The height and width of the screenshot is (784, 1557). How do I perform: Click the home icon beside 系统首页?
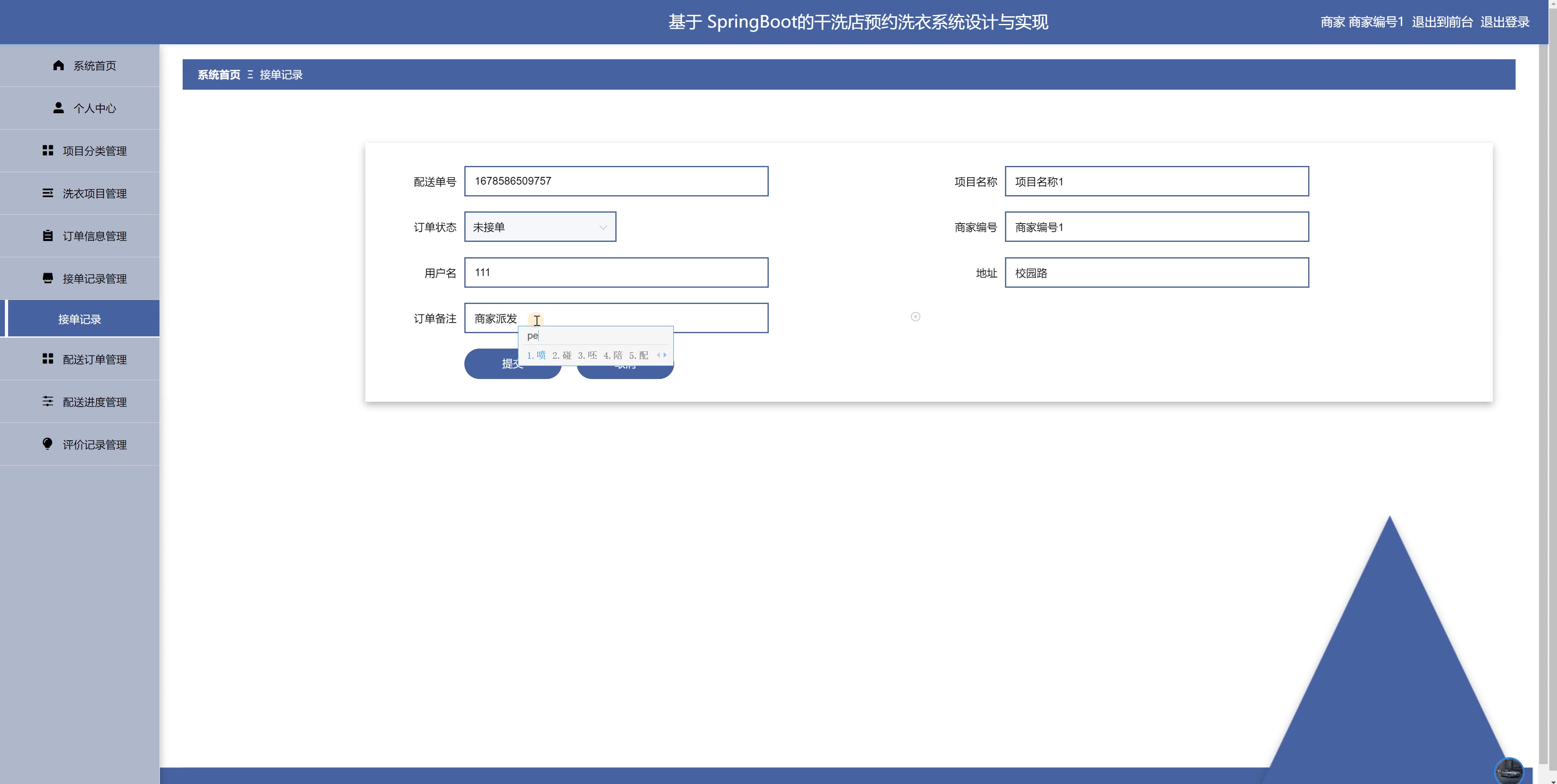click(58, 65)
